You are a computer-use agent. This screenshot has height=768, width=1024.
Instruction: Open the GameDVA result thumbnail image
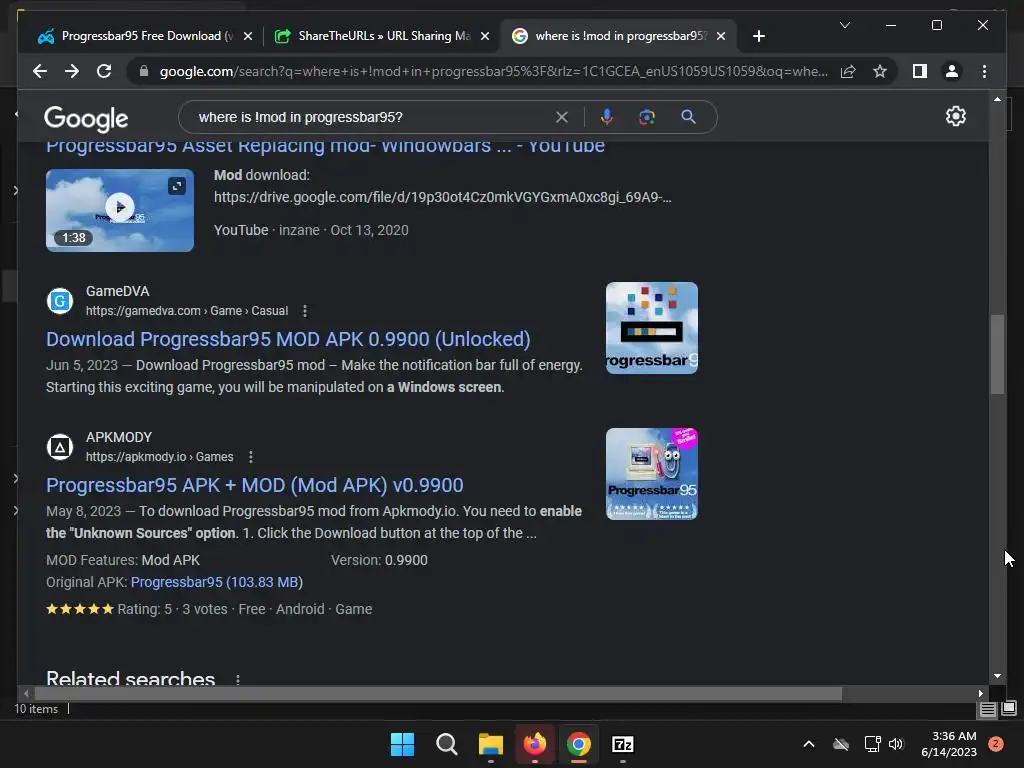(x=652, y=328)
